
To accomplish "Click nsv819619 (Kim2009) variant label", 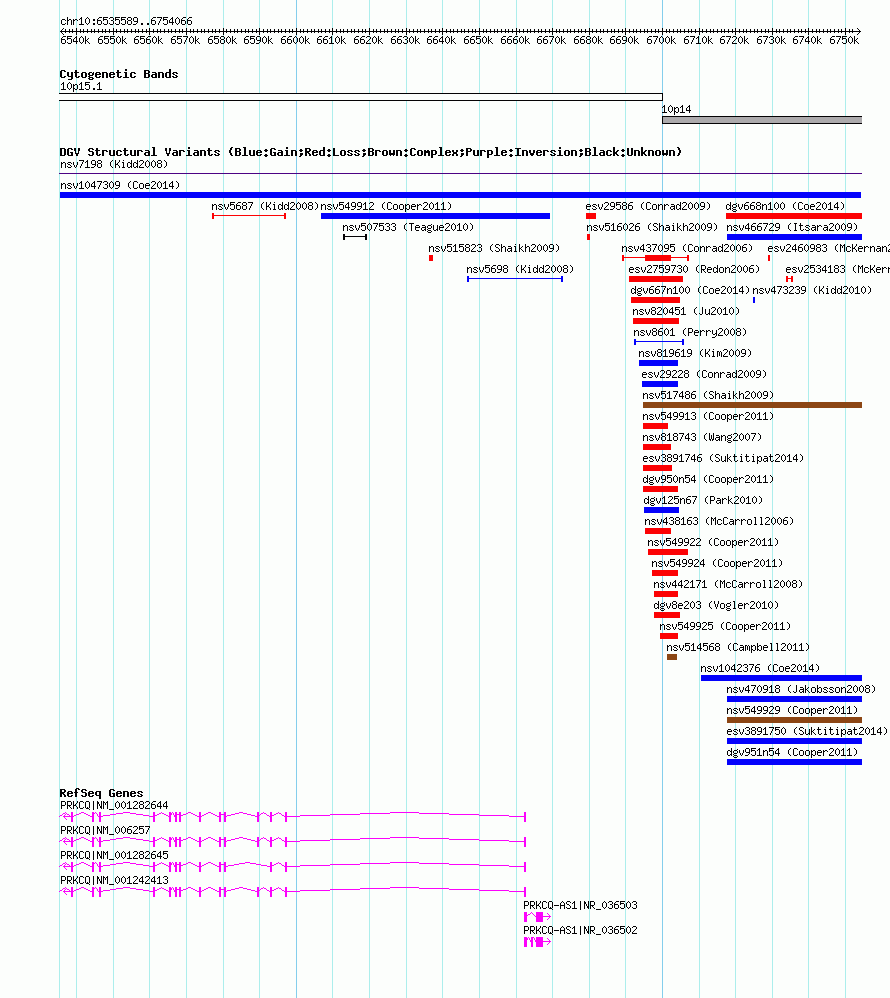I will 695,353.
